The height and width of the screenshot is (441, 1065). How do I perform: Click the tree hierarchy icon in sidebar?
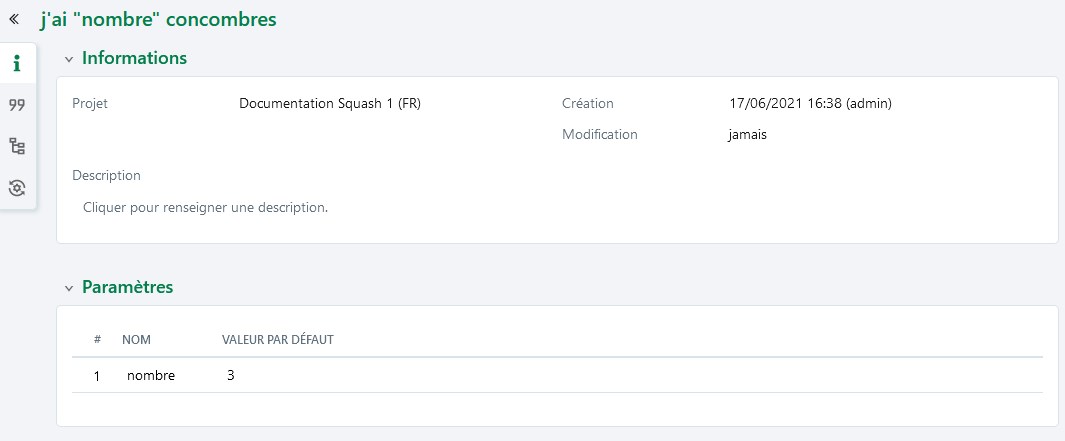point(17,146)
